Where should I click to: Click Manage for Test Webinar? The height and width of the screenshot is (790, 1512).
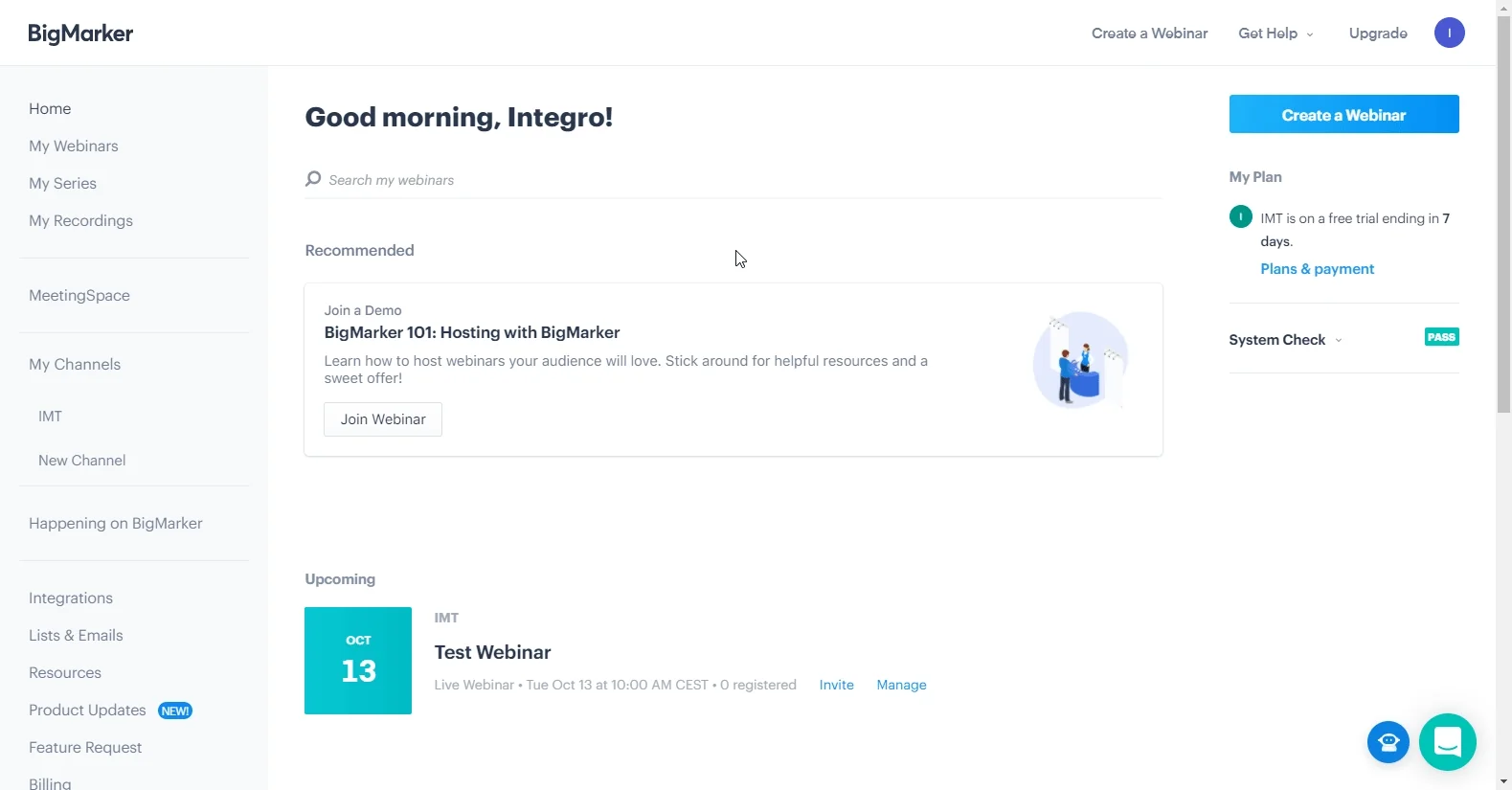coord(901,685)
